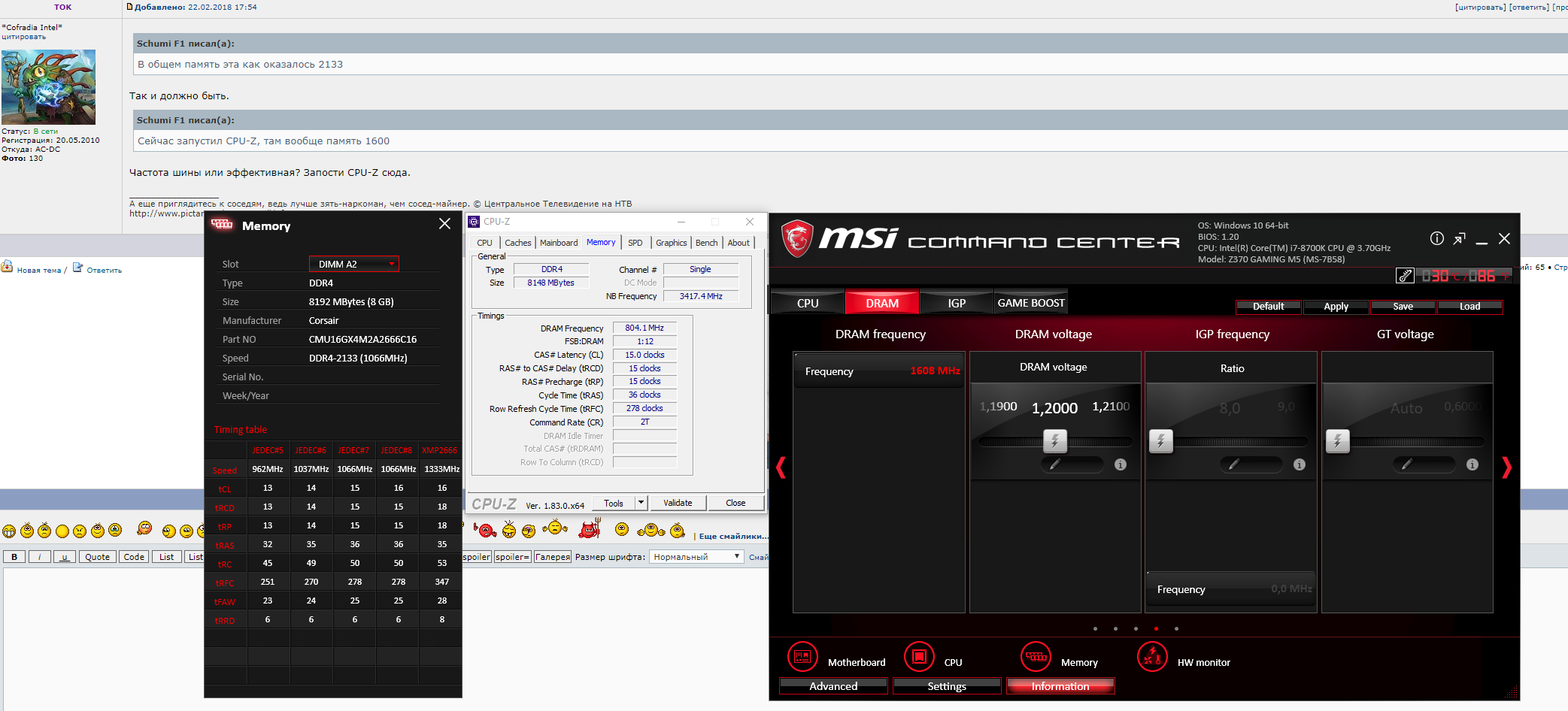1568x711 pixels.
Task: Click the GT voltage slider handle
Action: point(1337,441)
